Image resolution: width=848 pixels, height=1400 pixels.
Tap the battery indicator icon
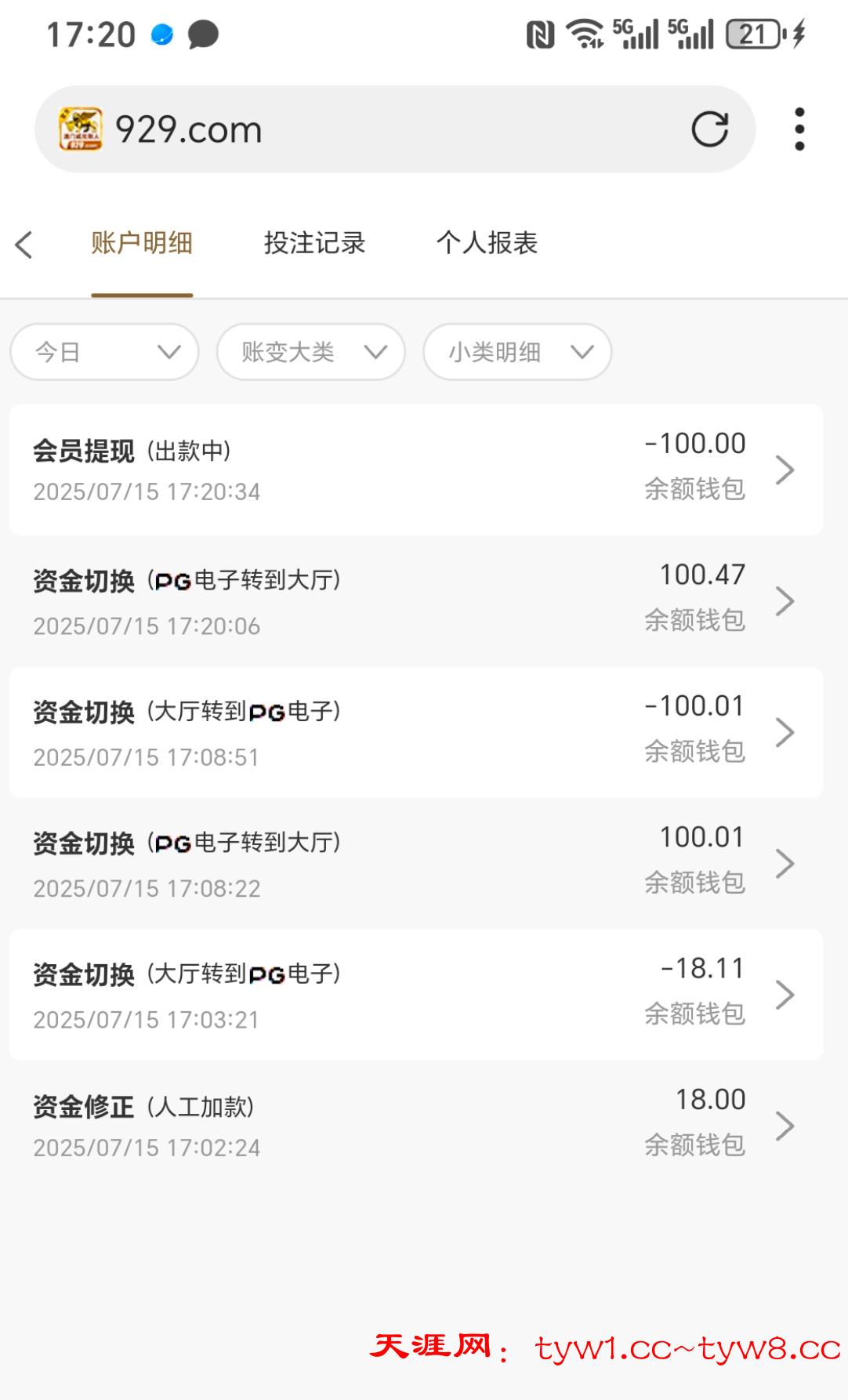click(756, 35)
